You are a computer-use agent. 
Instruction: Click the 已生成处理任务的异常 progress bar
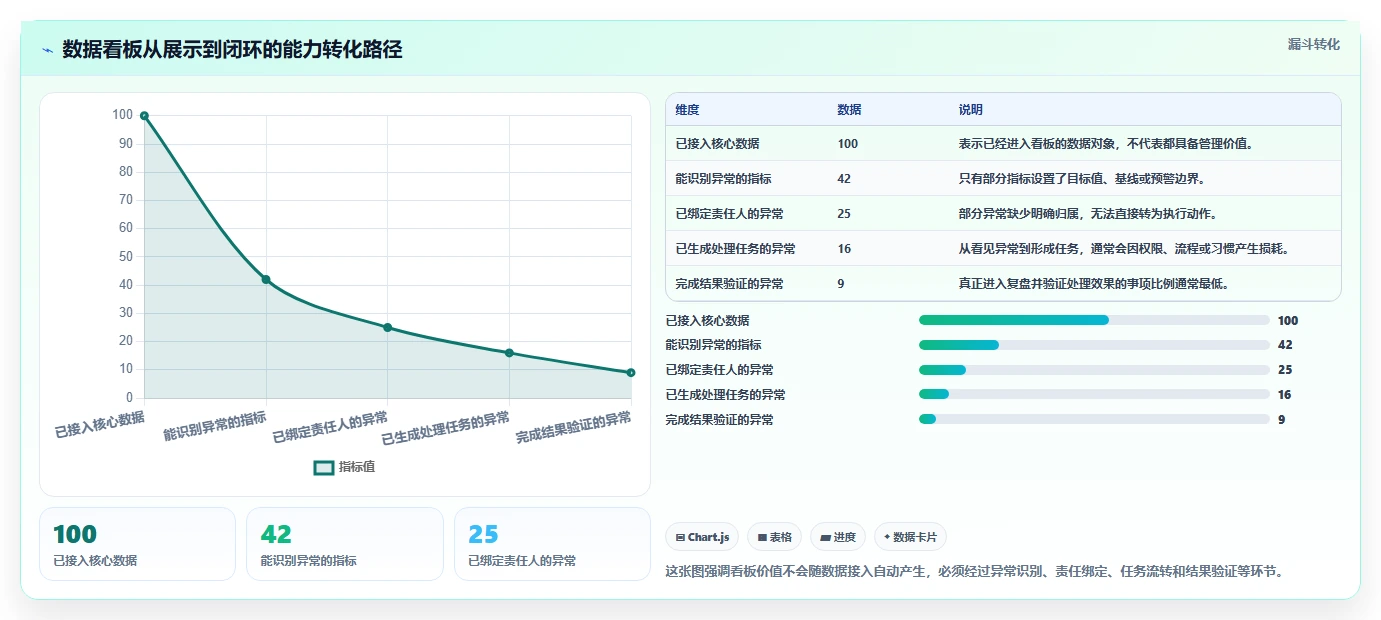pos(1094,395)
